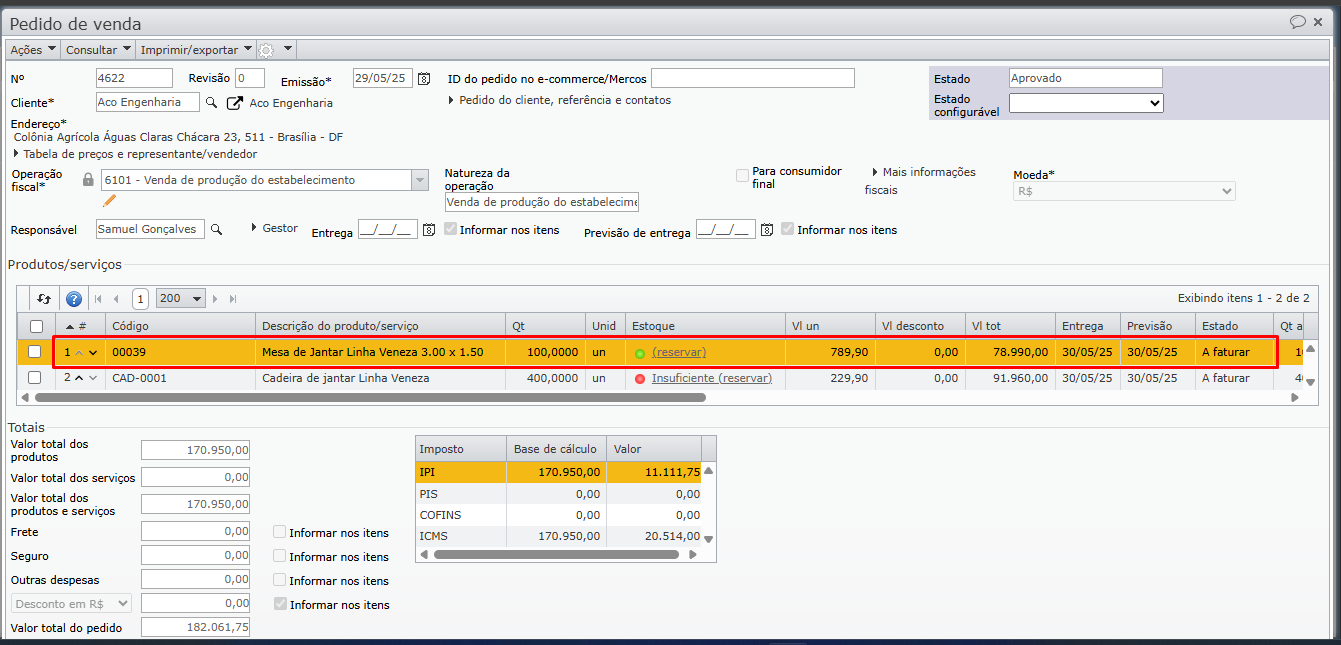Open the gear settings icon in menu bar
This screenshot has width=1341, height=645.
266,50
